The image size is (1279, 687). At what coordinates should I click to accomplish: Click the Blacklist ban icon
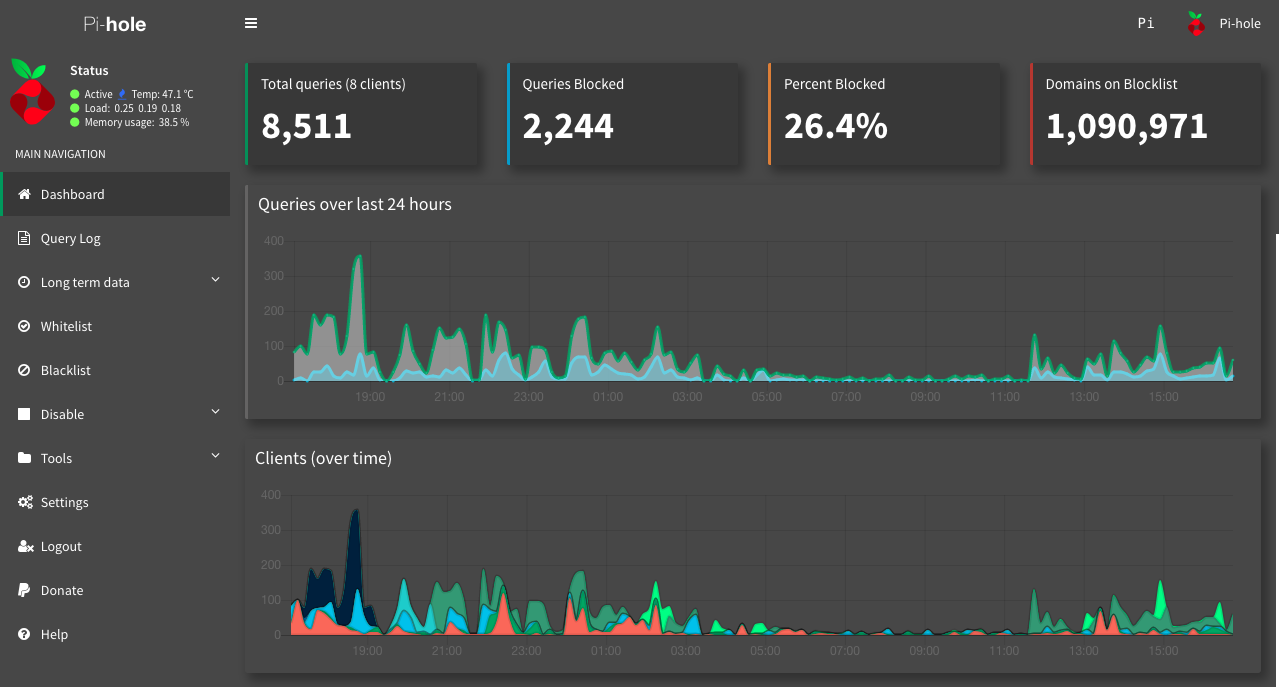click(x=25, y=370)
